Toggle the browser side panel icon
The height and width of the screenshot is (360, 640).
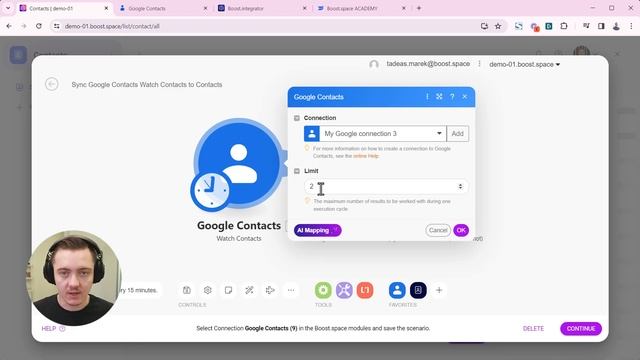(601, 26)
